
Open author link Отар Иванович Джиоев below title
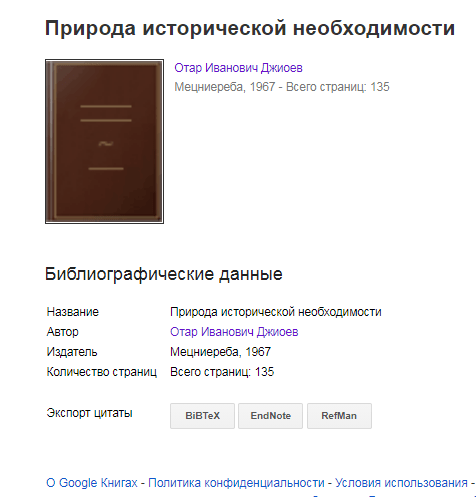click(x=238, y=68)
